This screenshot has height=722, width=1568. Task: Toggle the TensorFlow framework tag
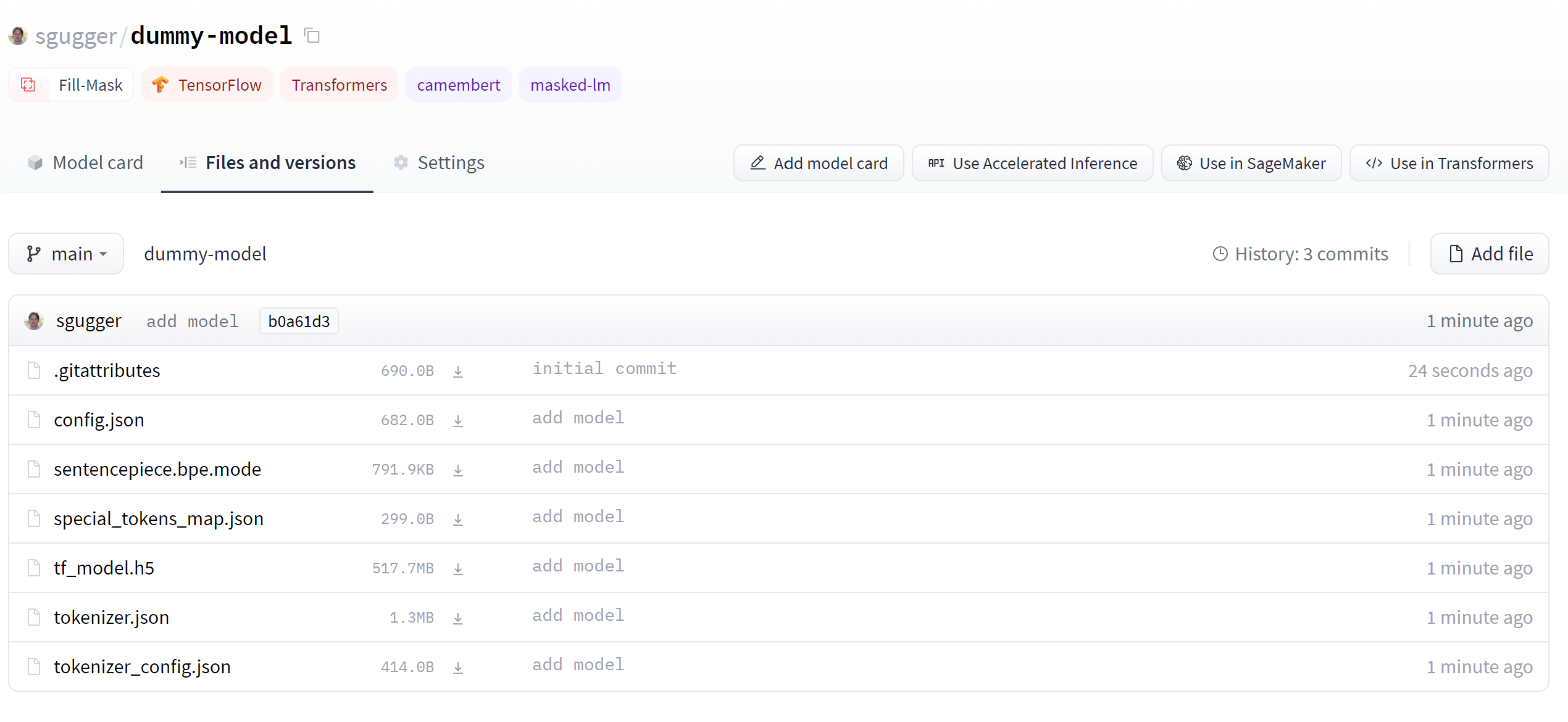point(205,85)
